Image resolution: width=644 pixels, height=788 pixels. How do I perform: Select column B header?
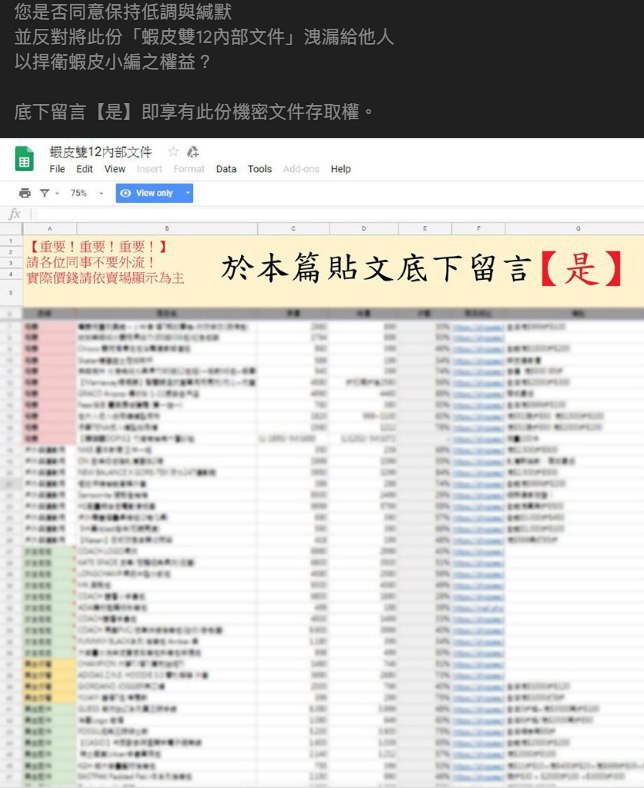point(167,229)
